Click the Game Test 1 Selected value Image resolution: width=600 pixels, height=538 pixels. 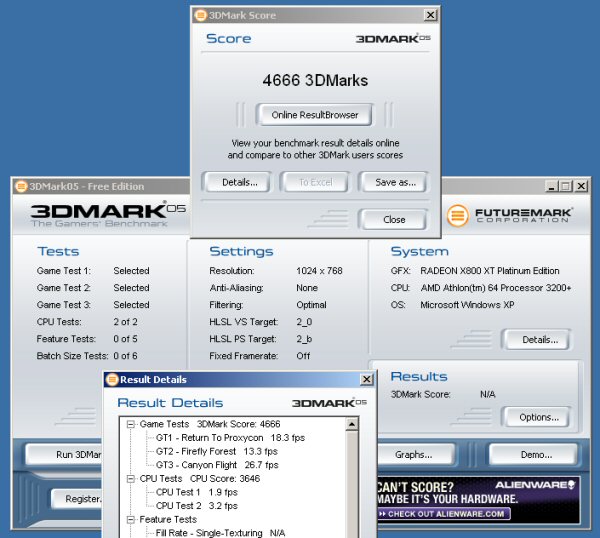(131, 271)
